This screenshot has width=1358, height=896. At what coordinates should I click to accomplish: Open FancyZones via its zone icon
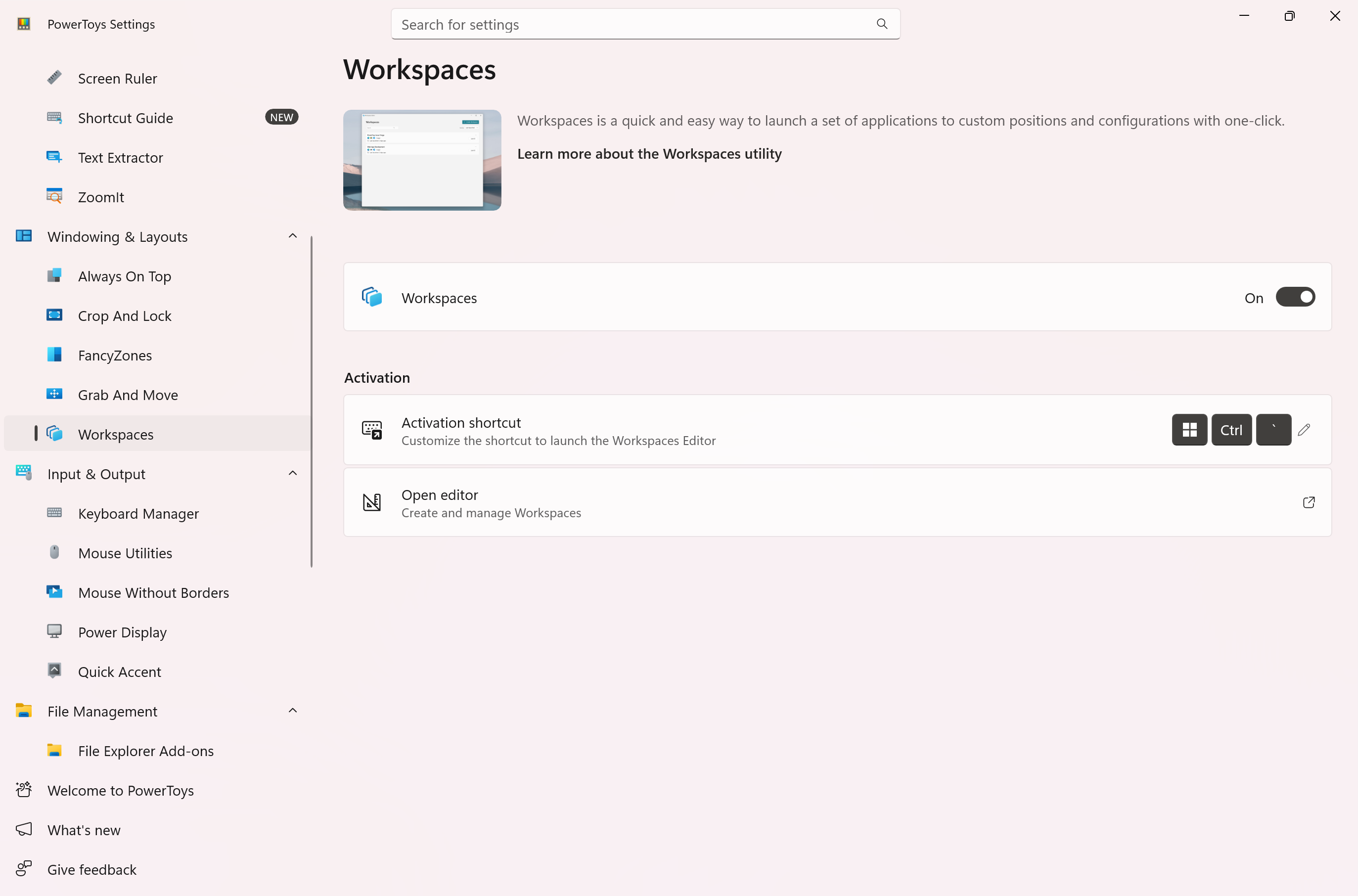pos(54,354)
